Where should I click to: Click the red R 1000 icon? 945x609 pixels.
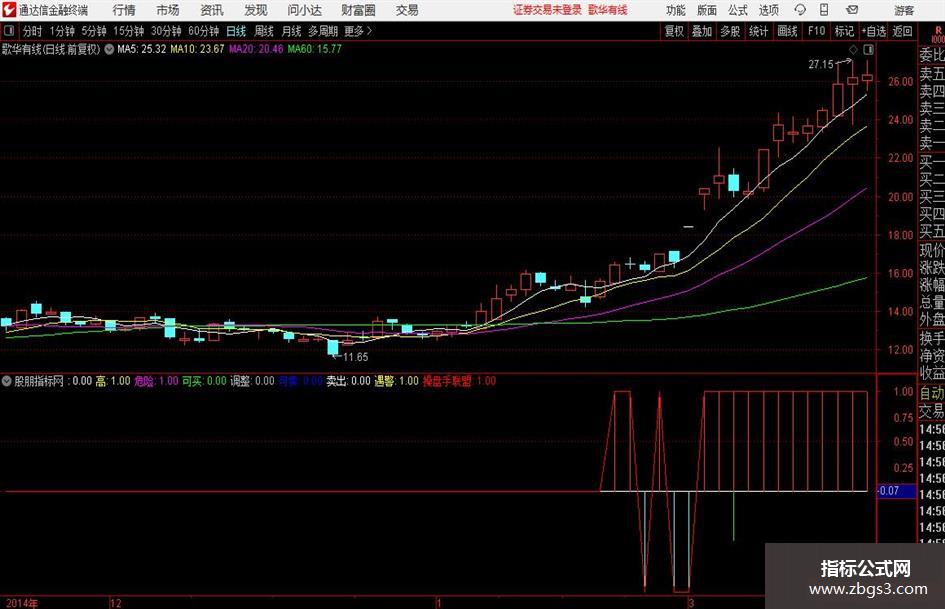tap(938, 34)
